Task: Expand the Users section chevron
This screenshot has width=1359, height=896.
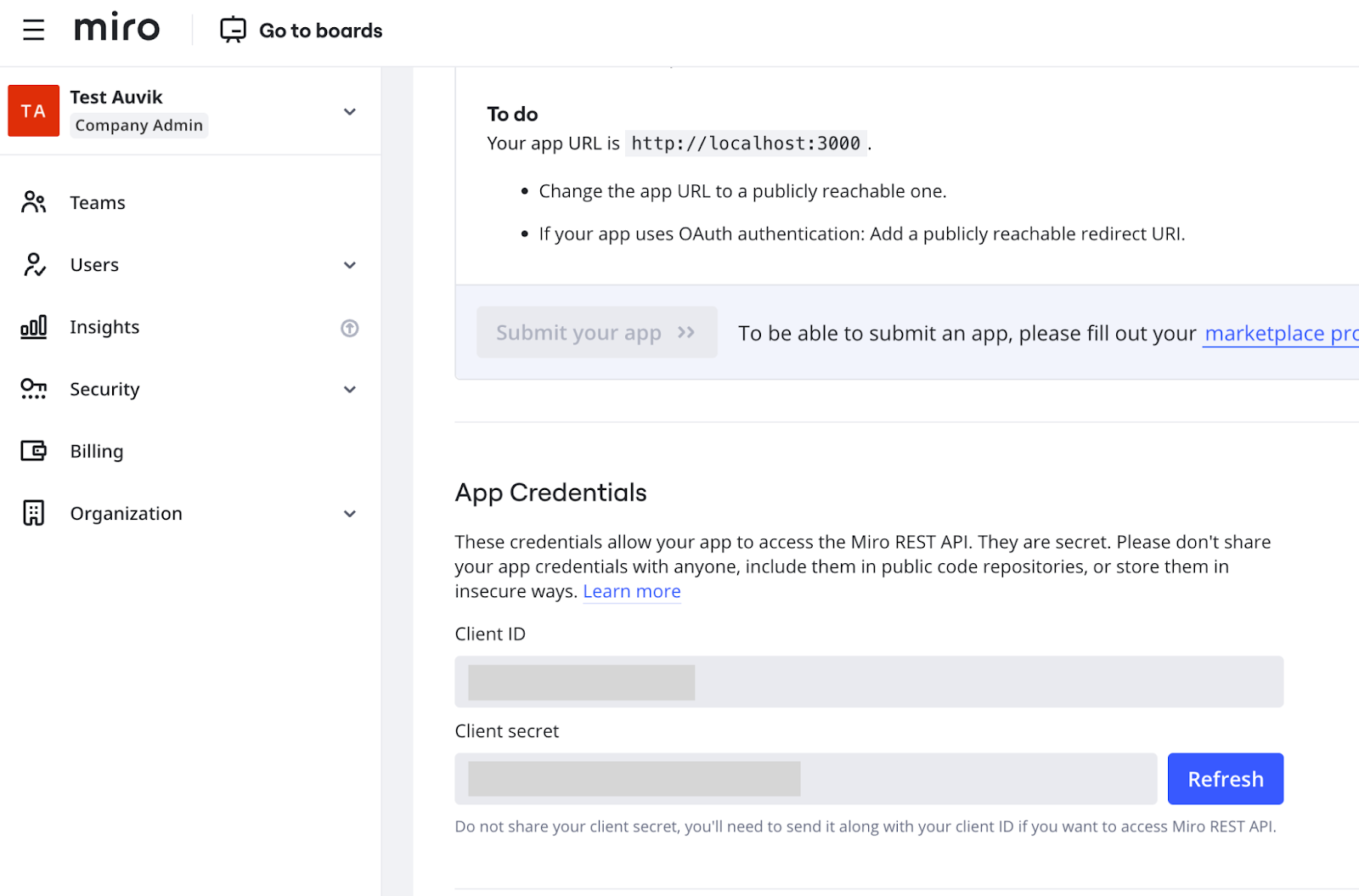Action: (349, 265)
